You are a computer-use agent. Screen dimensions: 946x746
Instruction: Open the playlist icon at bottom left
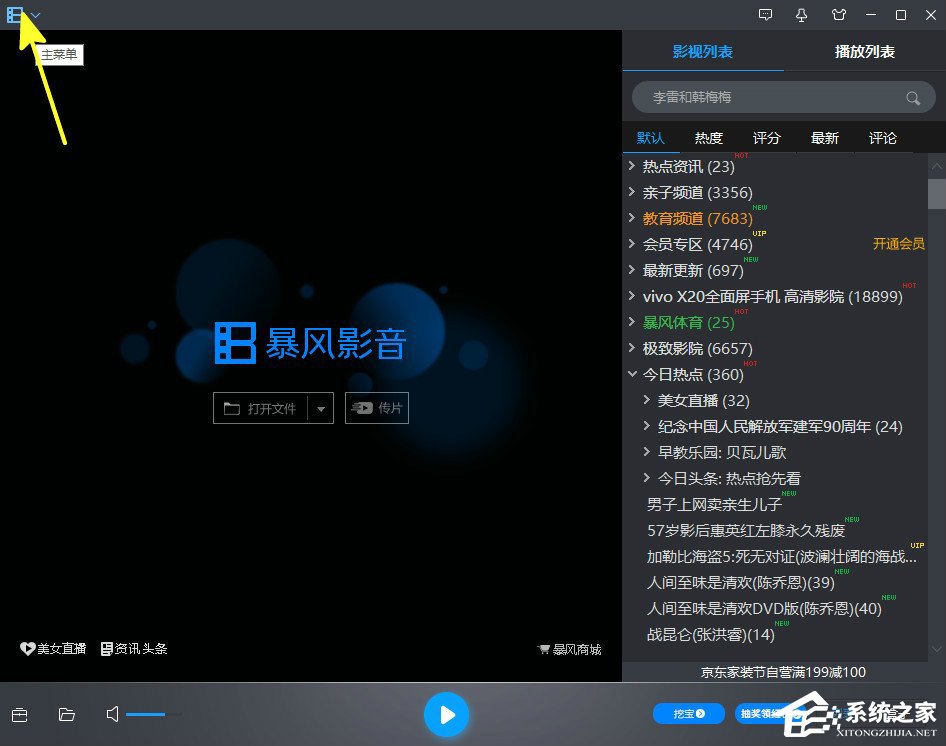tap(19, 714)
